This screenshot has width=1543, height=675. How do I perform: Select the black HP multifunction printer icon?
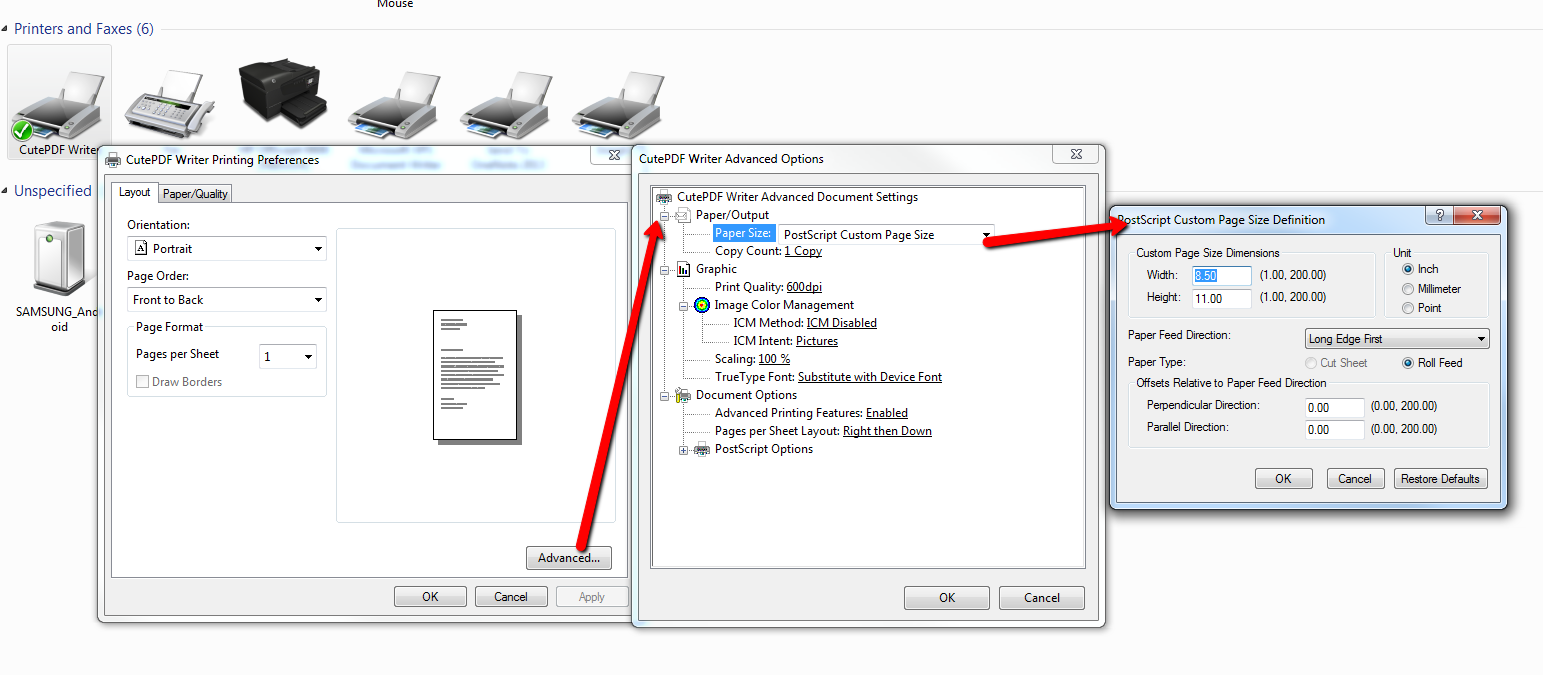pyautogui.click(x=282, y=92)
